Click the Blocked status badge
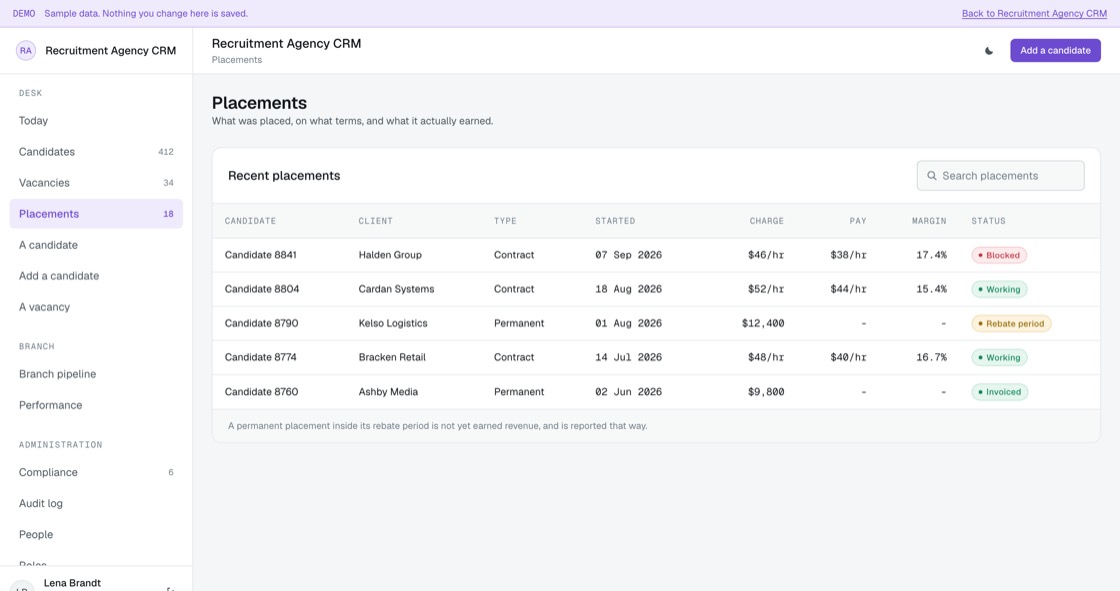The image size is (1120, 591). (x=999, y=255)
